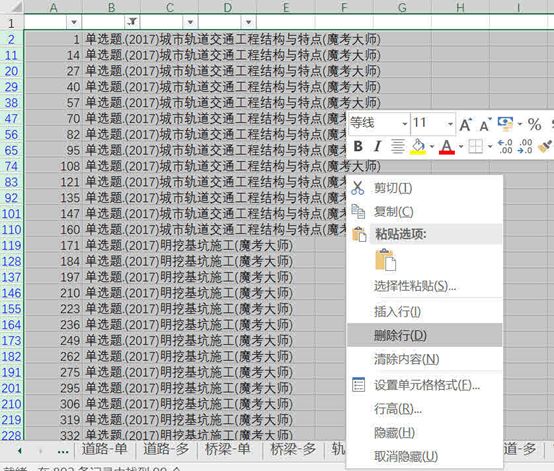
Task: Apply red font color A
Action: pos(447,146)
